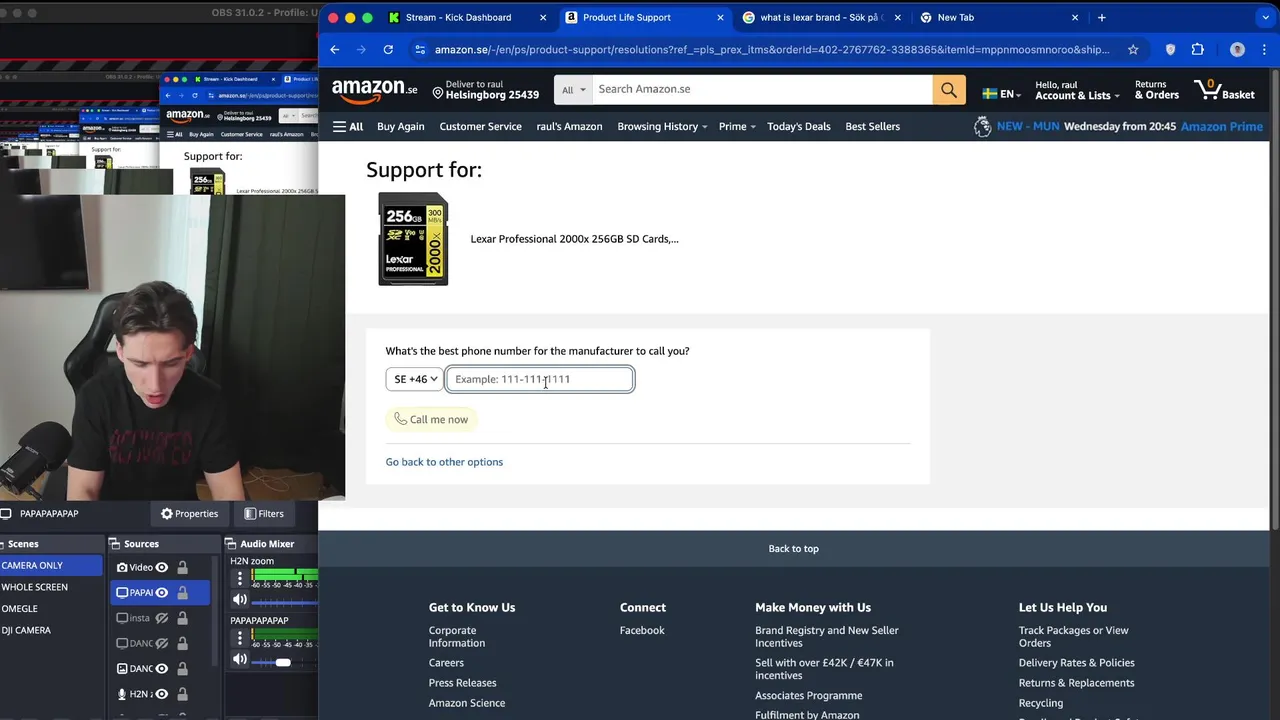Click Back to top bar
Viewport: 1280px width, 720px height.
tap(794, 548)
